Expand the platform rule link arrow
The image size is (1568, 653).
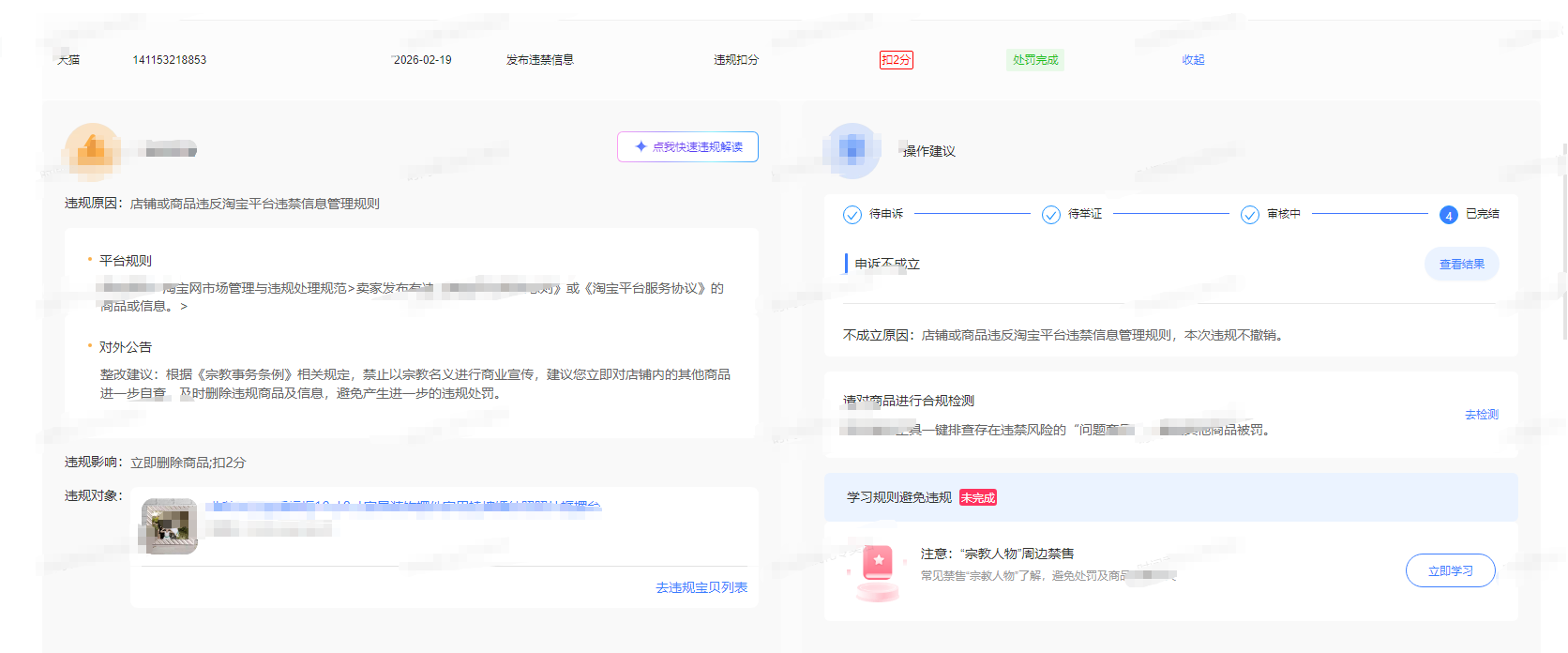pos(184,306)
